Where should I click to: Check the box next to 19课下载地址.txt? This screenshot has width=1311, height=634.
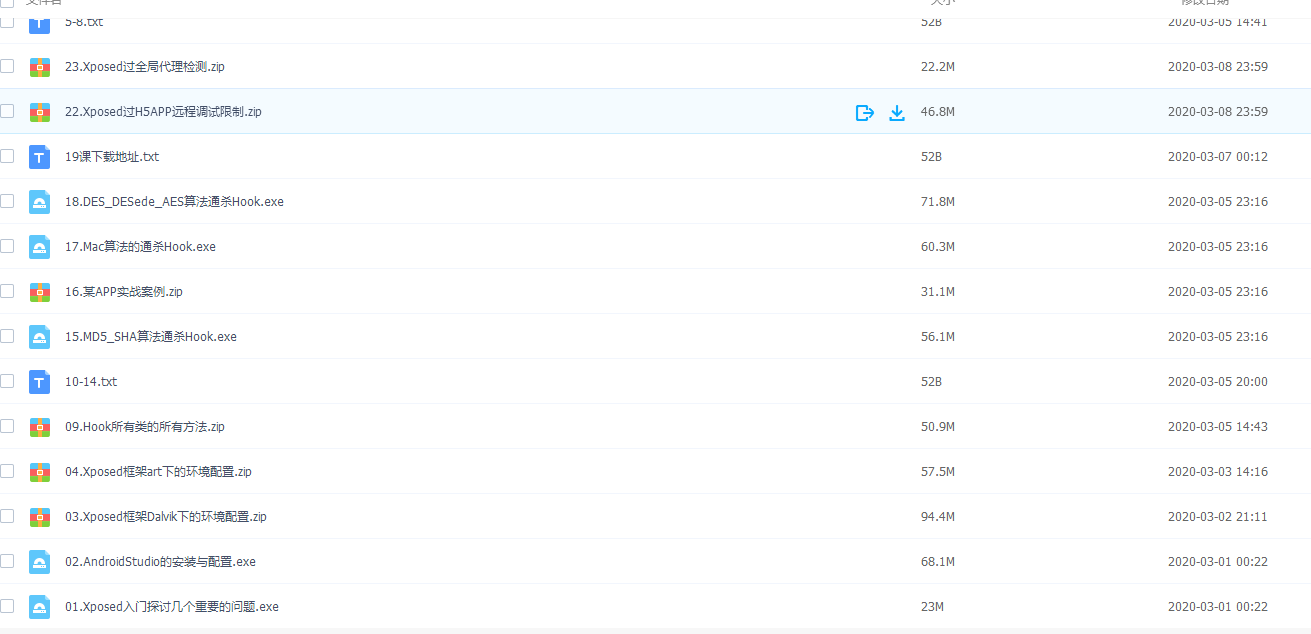[x=7, y=156]
